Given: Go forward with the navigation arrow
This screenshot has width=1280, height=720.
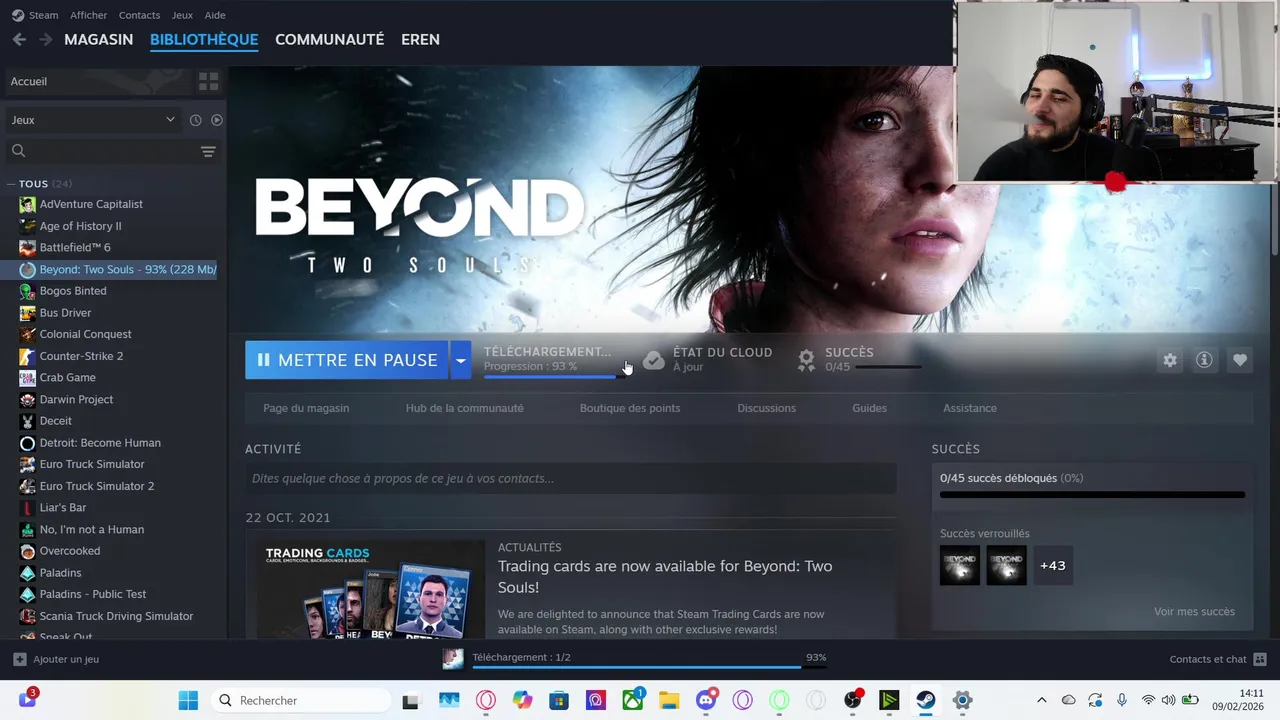Looking at the screenshot, I should [45, 39].
